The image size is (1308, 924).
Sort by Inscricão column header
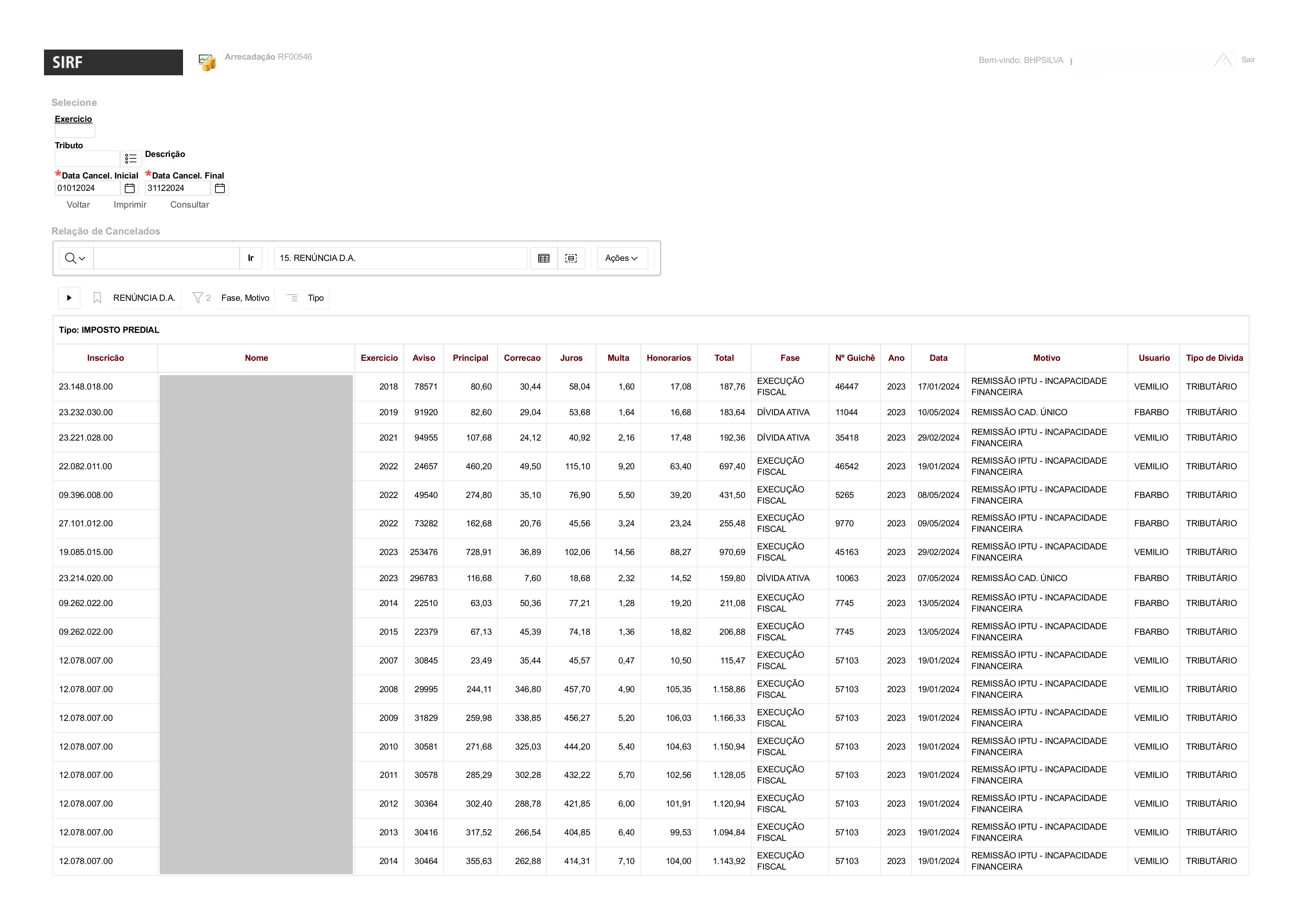105,358
